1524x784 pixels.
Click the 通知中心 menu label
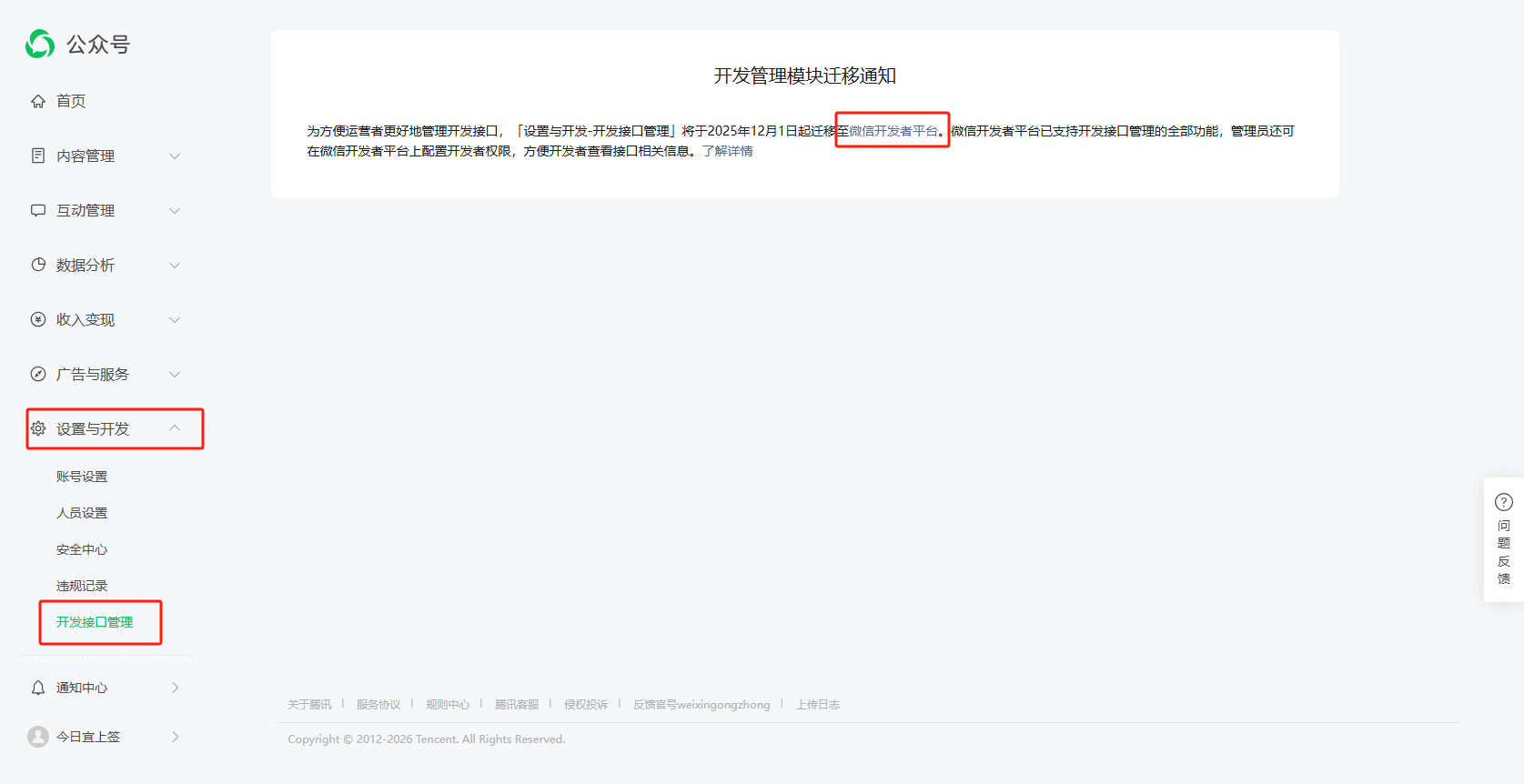(x=82, y=688)
